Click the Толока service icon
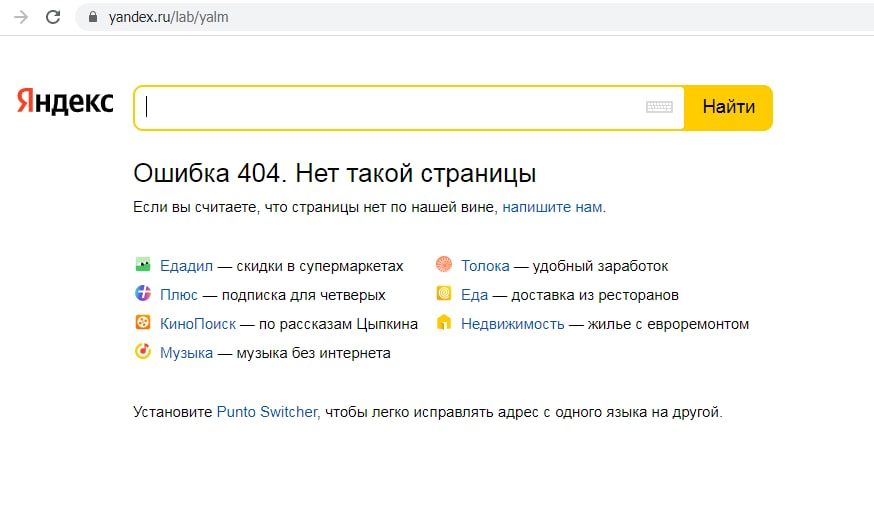This screenshot has height=505, width=874. 444,264
